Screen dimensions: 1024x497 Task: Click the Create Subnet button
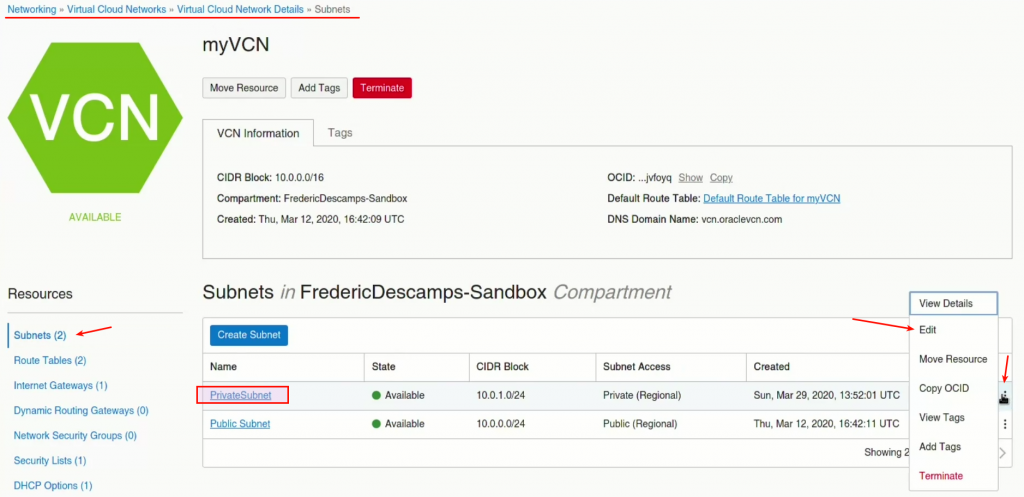(249, 335)
